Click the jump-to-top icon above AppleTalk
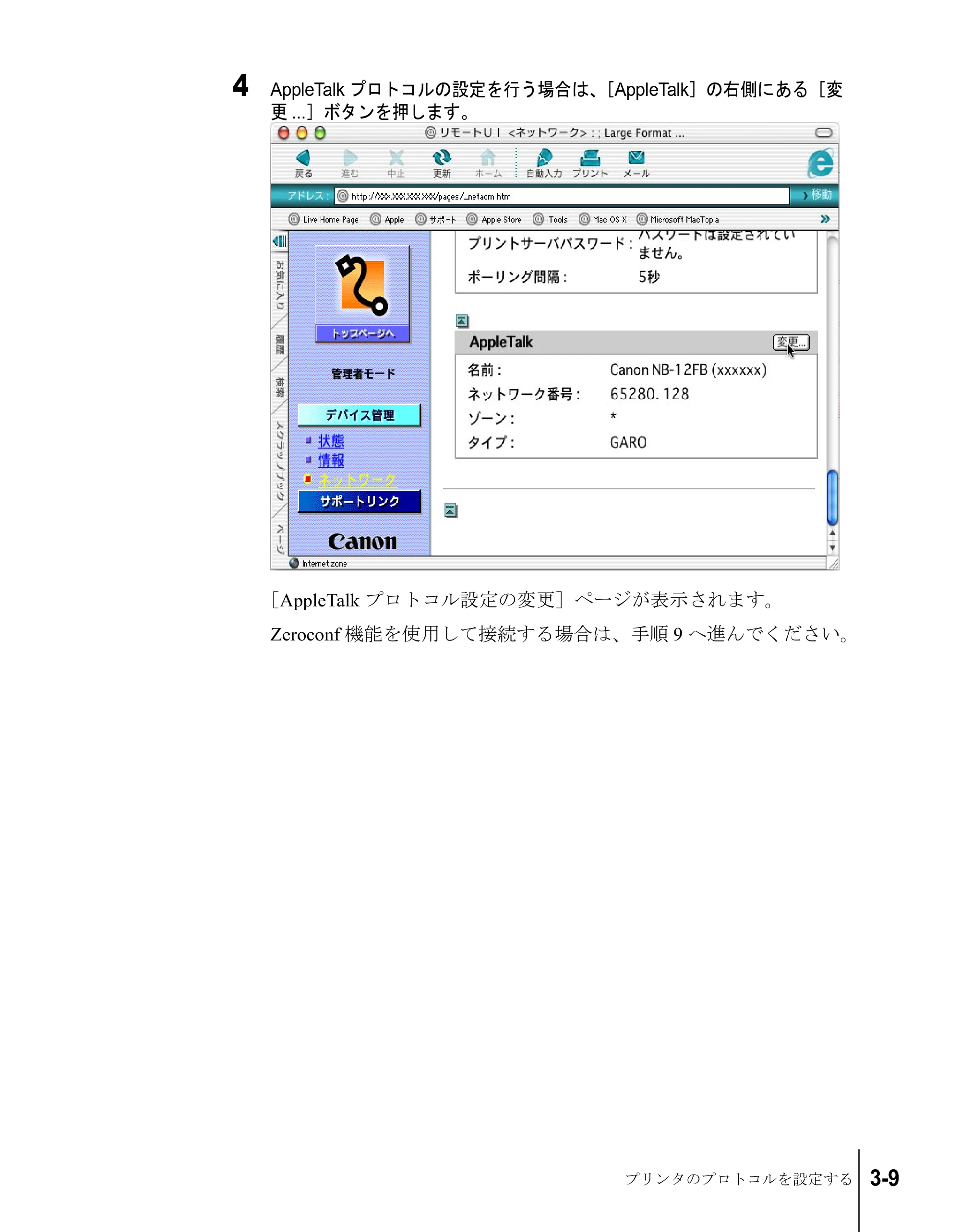 [462, 321]
